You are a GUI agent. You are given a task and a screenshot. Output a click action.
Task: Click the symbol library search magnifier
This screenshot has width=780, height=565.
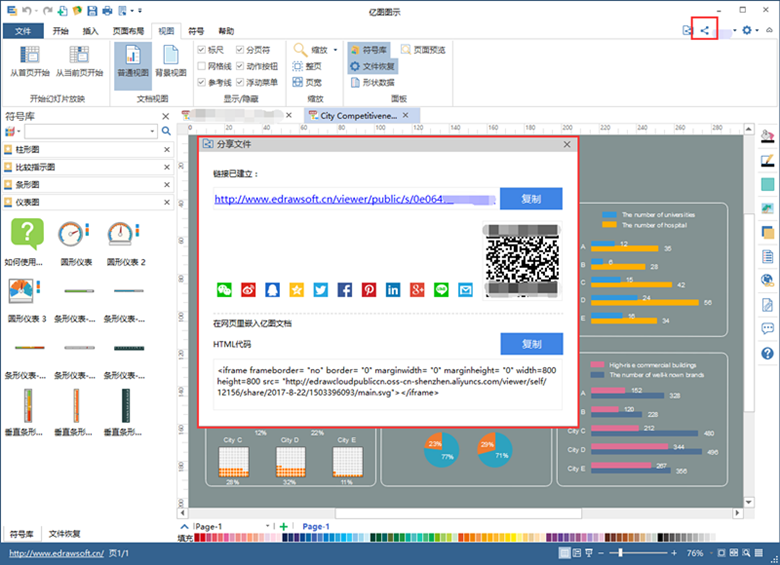click(x=167, y=132)
